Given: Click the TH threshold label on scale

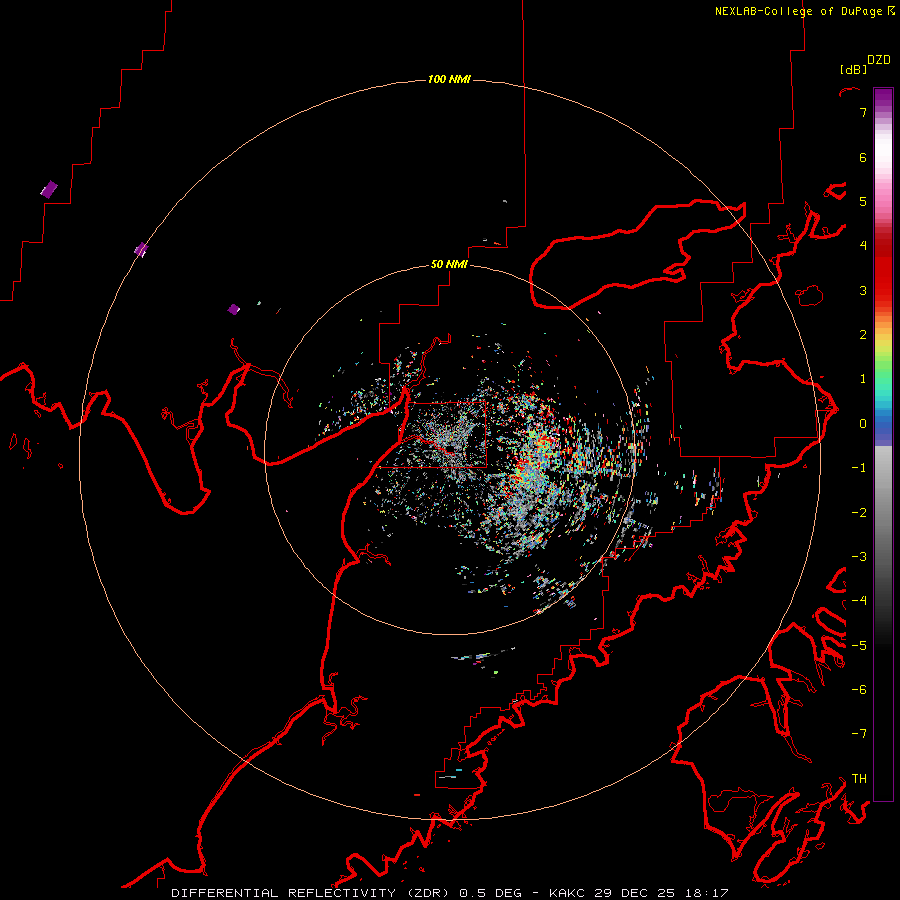Looking at the screenshot, I should (x=859, y=779).
